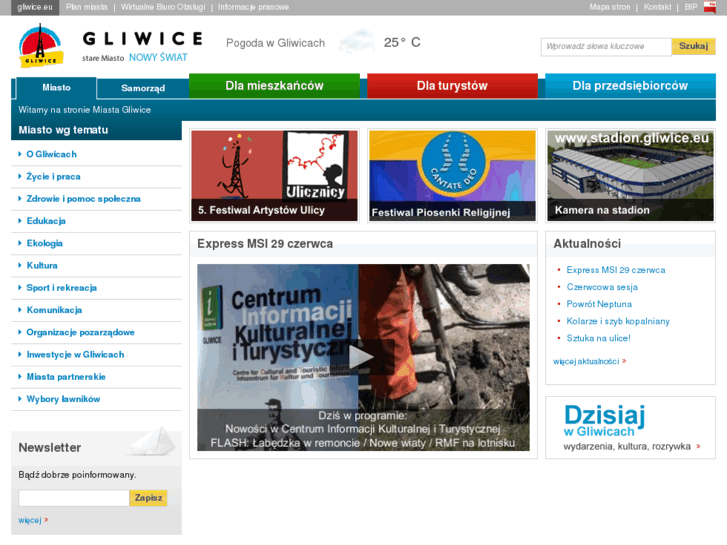Open Ekologia menu item

click(x=45, y=244)
